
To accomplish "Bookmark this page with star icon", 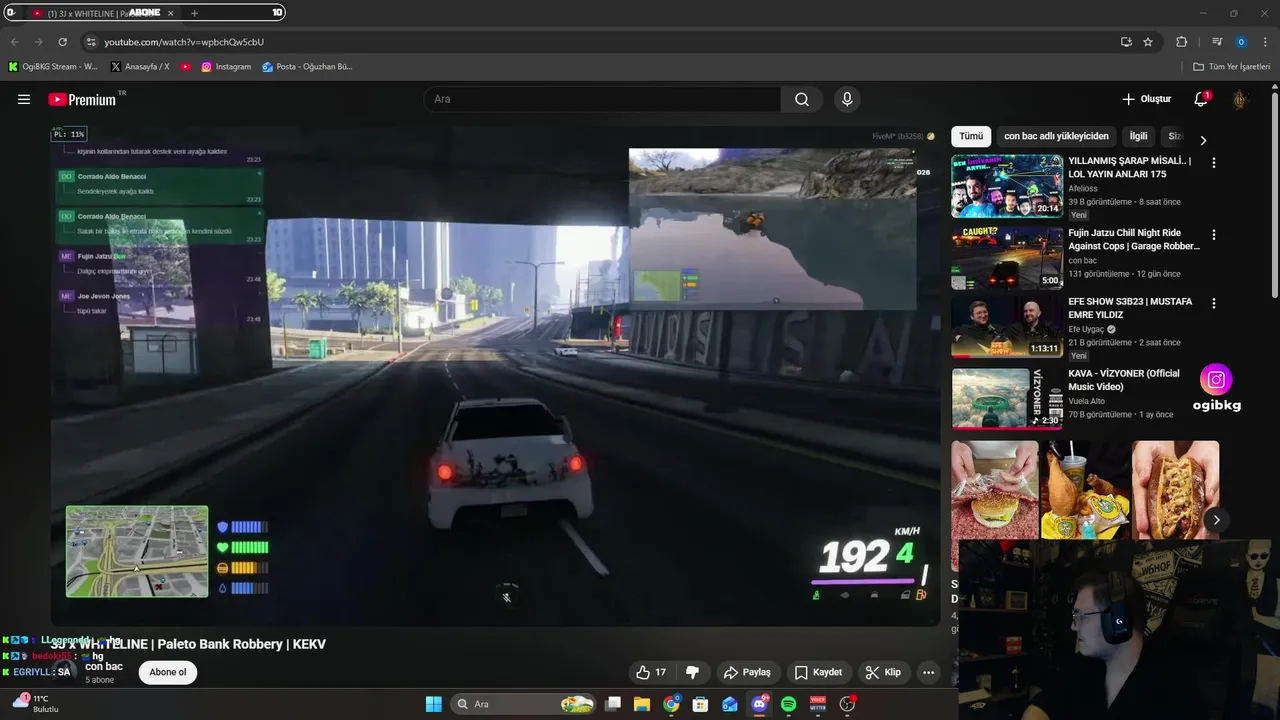I will [x=1148, y=42].
